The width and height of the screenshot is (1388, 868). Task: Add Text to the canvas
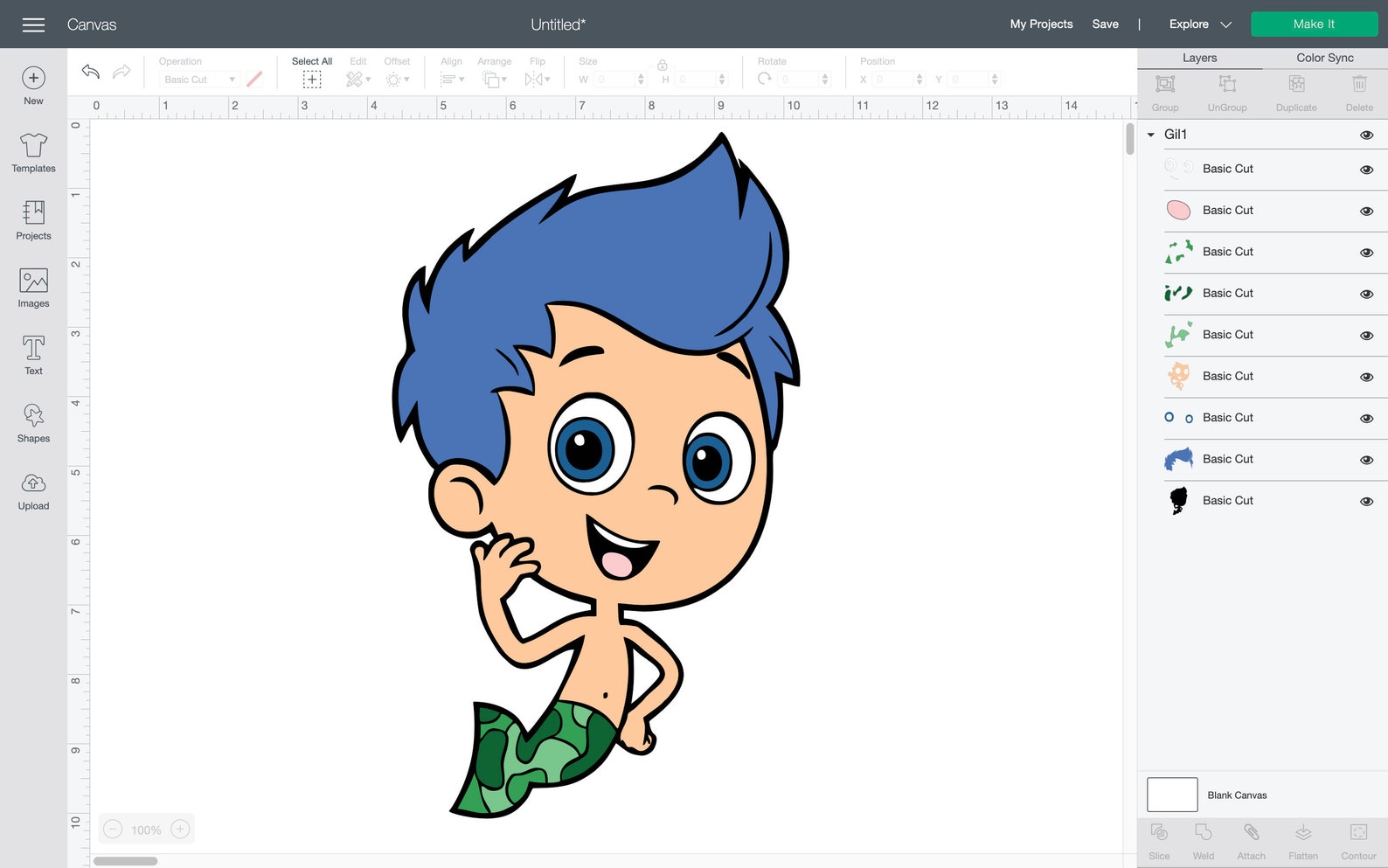(x=33, y=355)
